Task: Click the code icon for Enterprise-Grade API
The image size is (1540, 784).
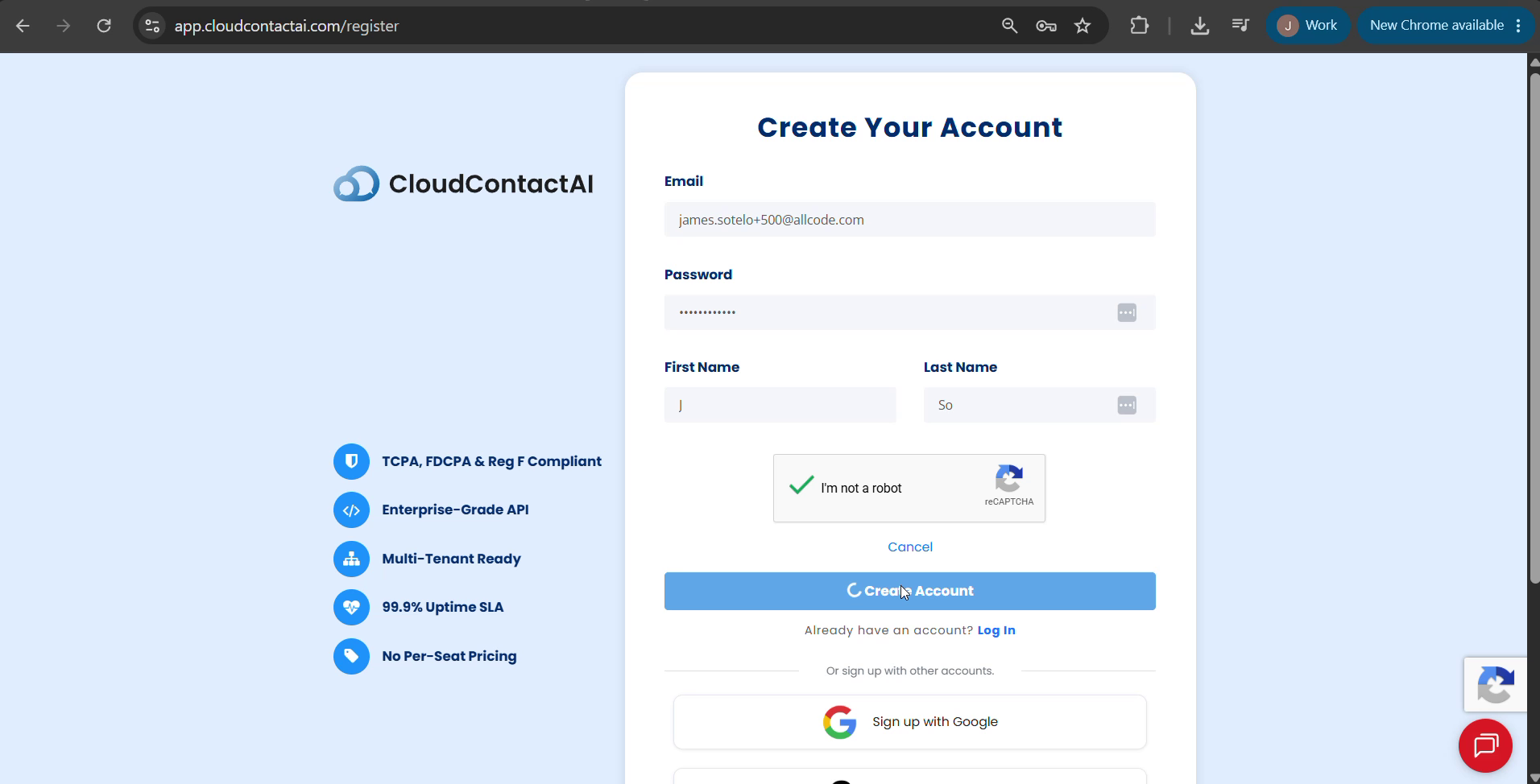Action: (x=351, y=510)
